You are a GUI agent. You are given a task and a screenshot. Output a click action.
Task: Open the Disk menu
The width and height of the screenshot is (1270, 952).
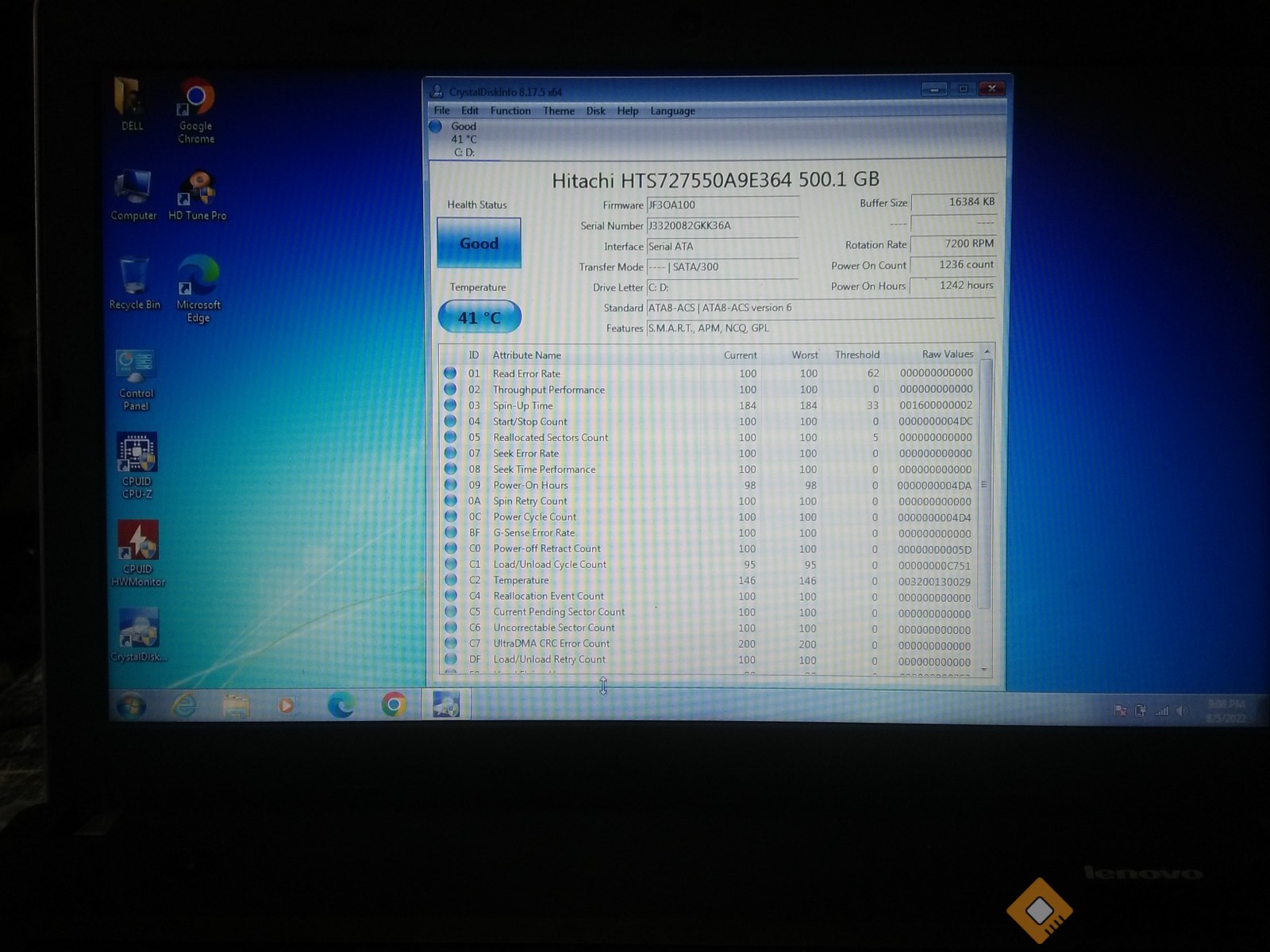tap(596, 111)
